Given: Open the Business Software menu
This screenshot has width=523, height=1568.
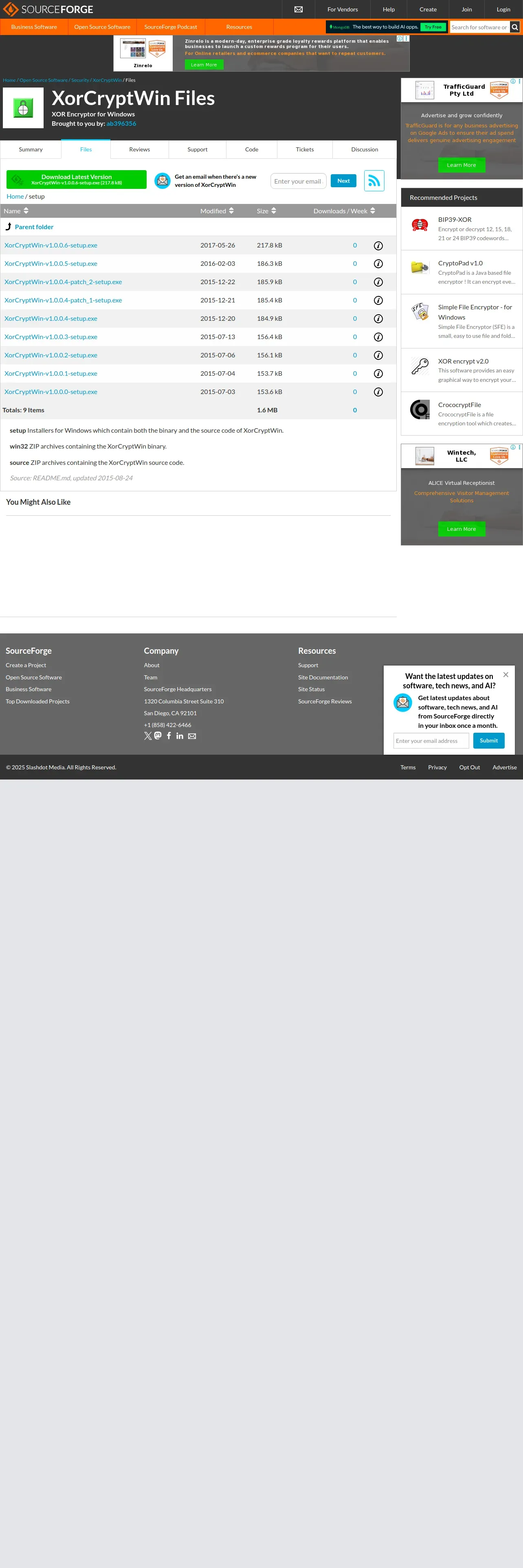Looking at the screenshot, I should [x=34, y=27].
